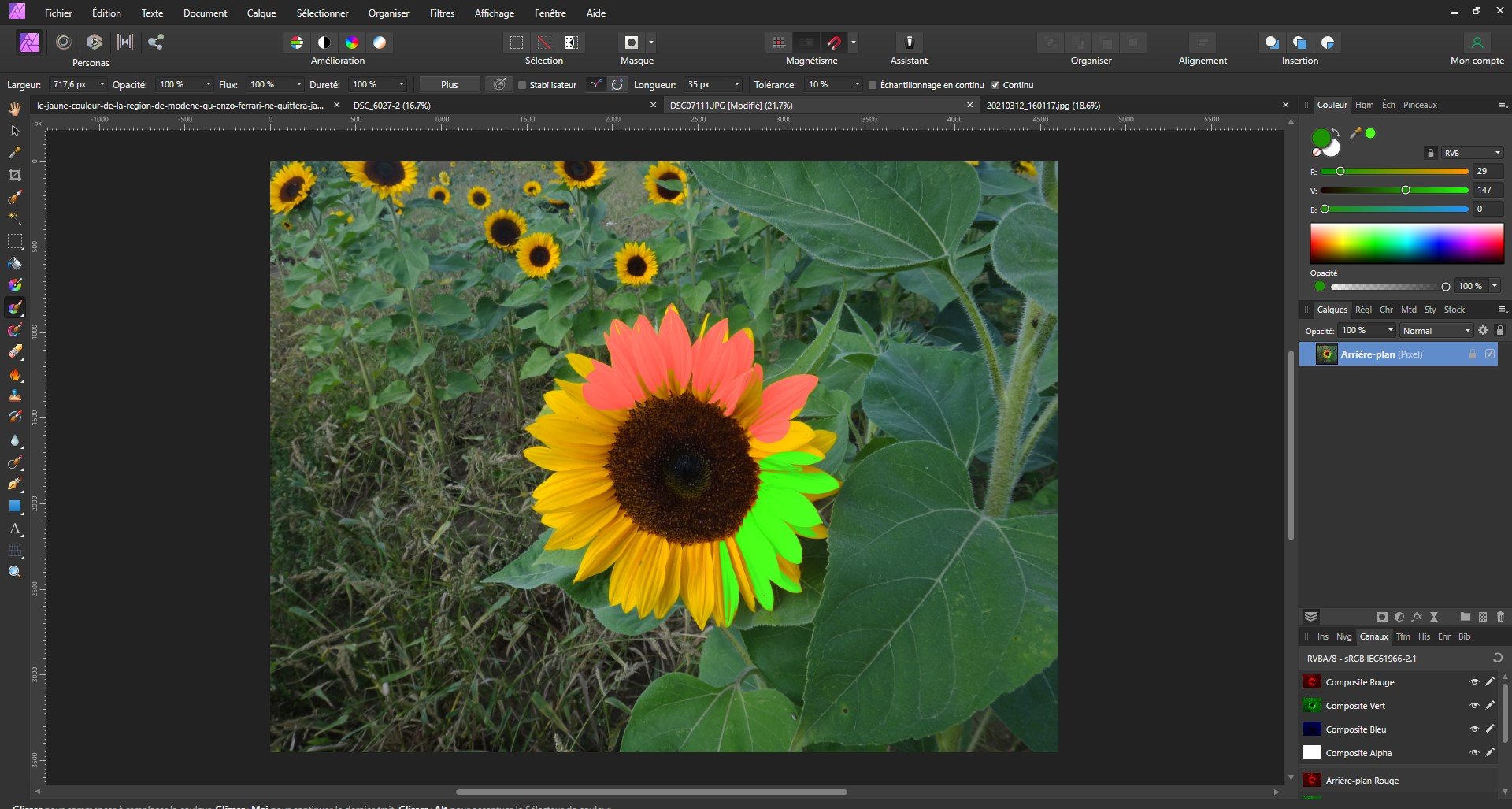Disable the Continu checkbox
The image size is (1512, 809).
(996, 85)
